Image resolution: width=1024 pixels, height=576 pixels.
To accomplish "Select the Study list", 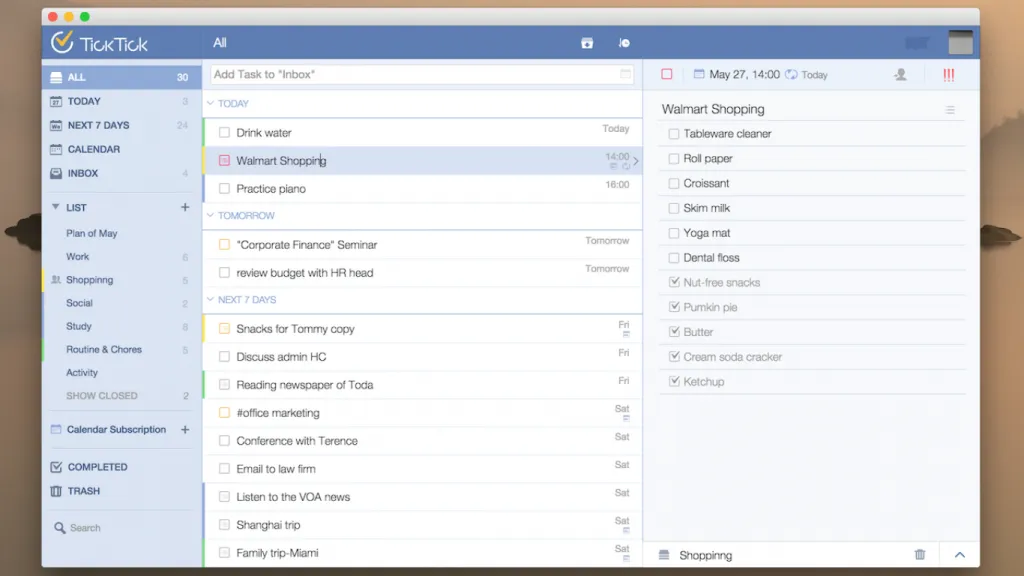I will point(78,327).
